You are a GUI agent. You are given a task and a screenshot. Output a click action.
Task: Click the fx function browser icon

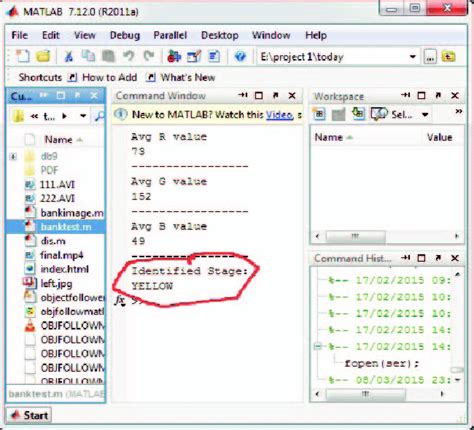point(120,300)
